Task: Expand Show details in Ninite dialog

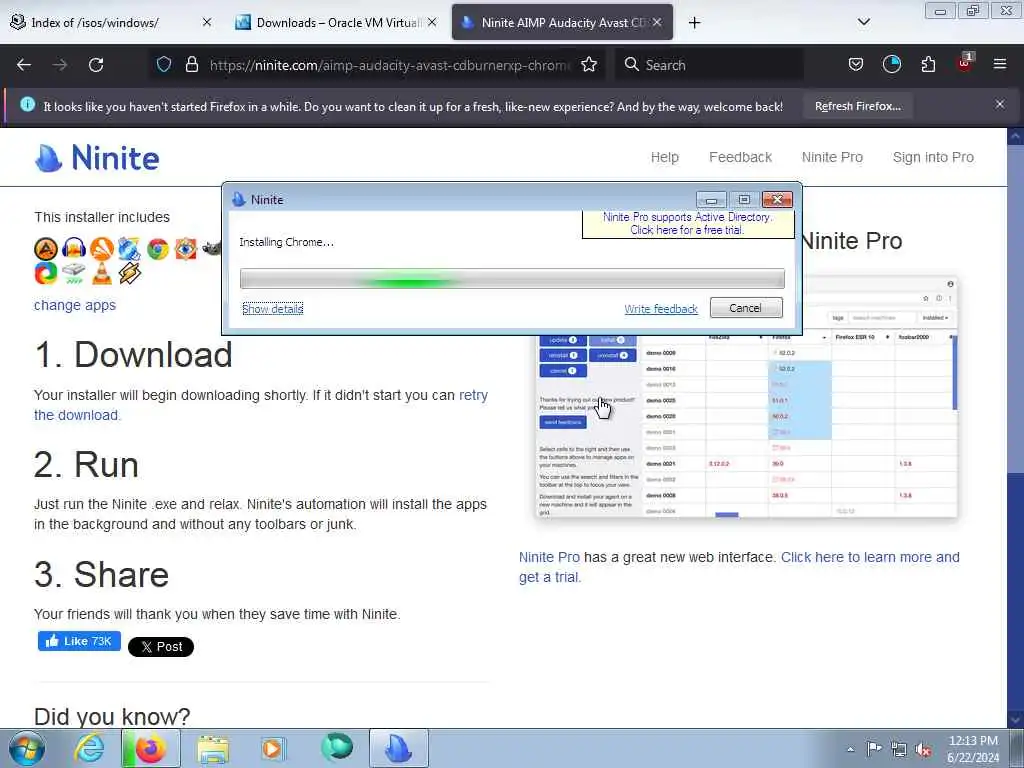Action: click(x=272, y=308)
